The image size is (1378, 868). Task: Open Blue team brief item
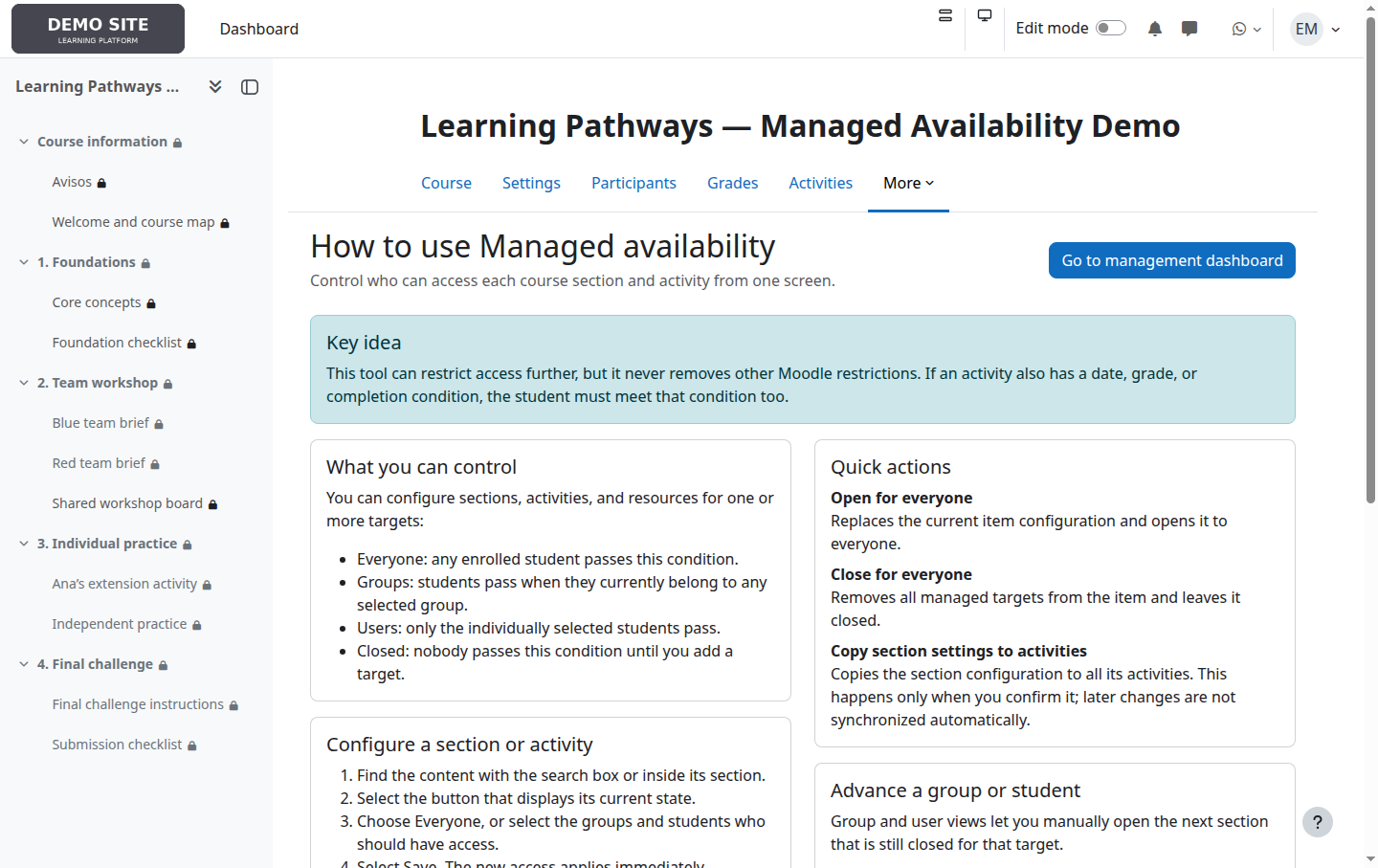click(x=100, y=423)
